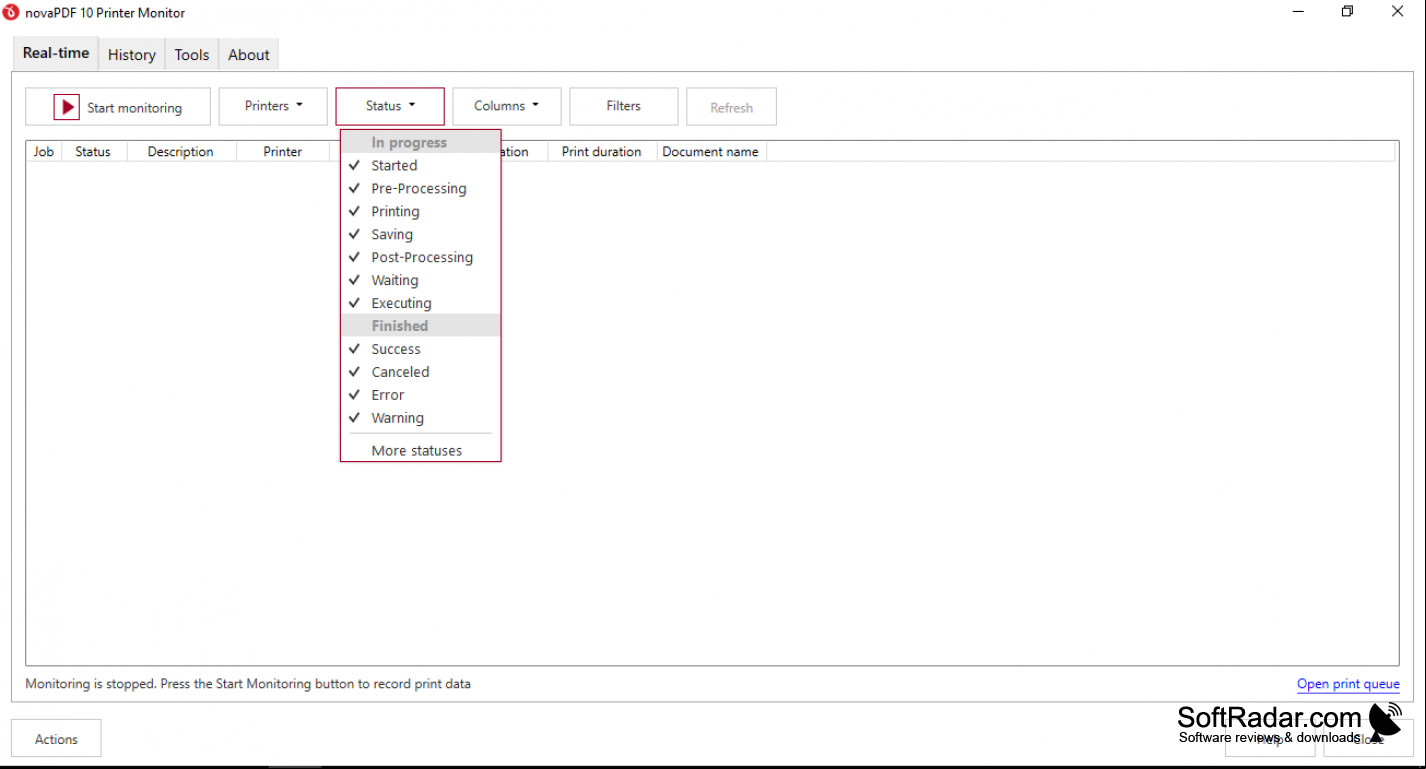Click the Filters button
This screenshot has width=1426, height=769.
[x=624, y=106]
